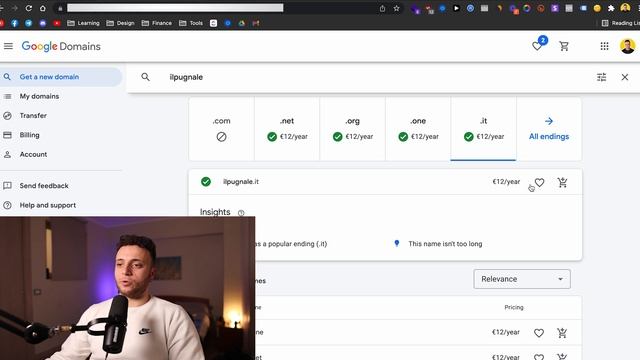Open Account in sidebar
640x360 pixels.
(x=33, y=154)
